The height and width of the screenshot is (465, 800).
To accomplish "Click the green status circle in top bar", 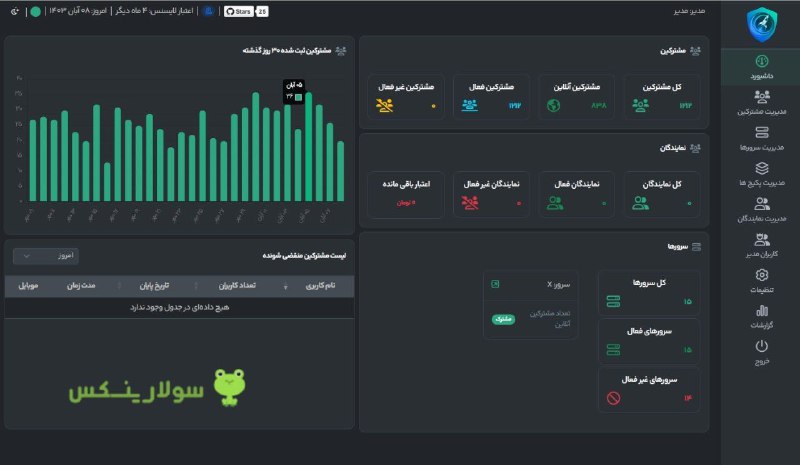I will 35,11.
